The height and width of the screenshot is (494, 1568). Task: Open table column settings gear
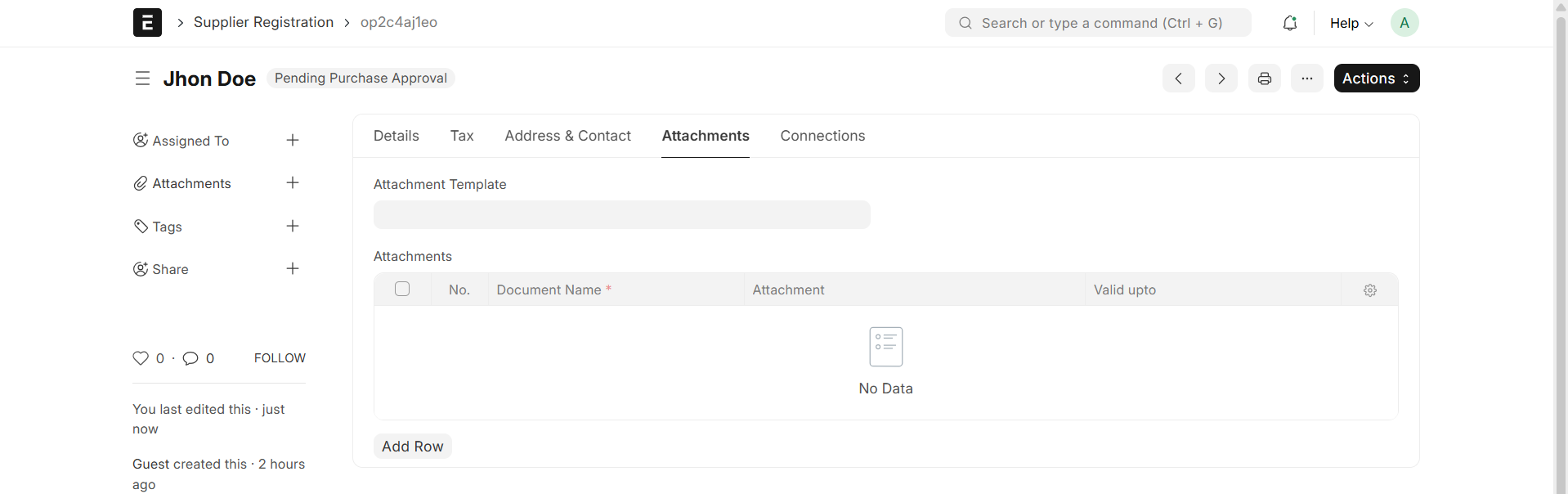pos(1370,290)
